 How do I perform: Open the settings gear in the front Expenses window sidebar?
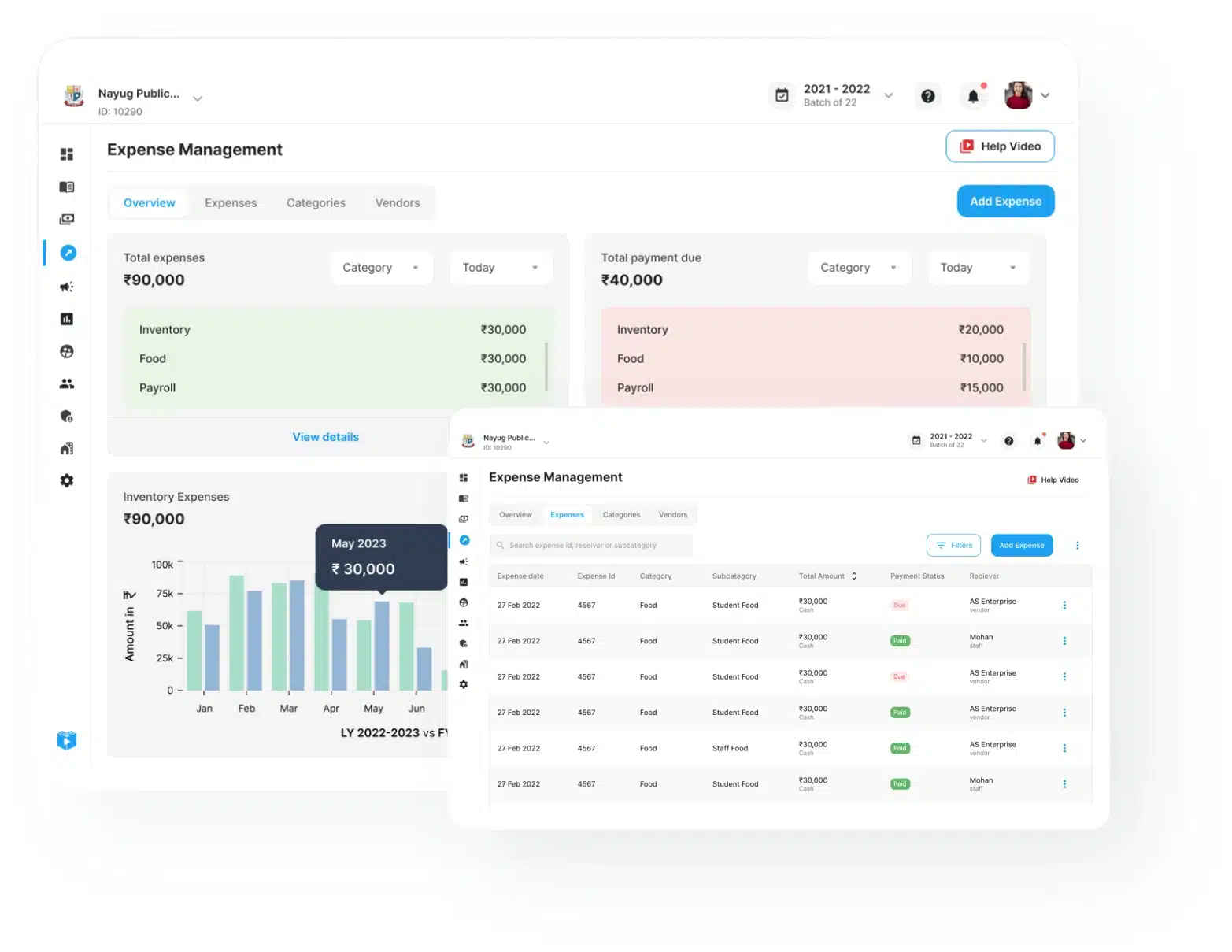(x=464, y=684)
